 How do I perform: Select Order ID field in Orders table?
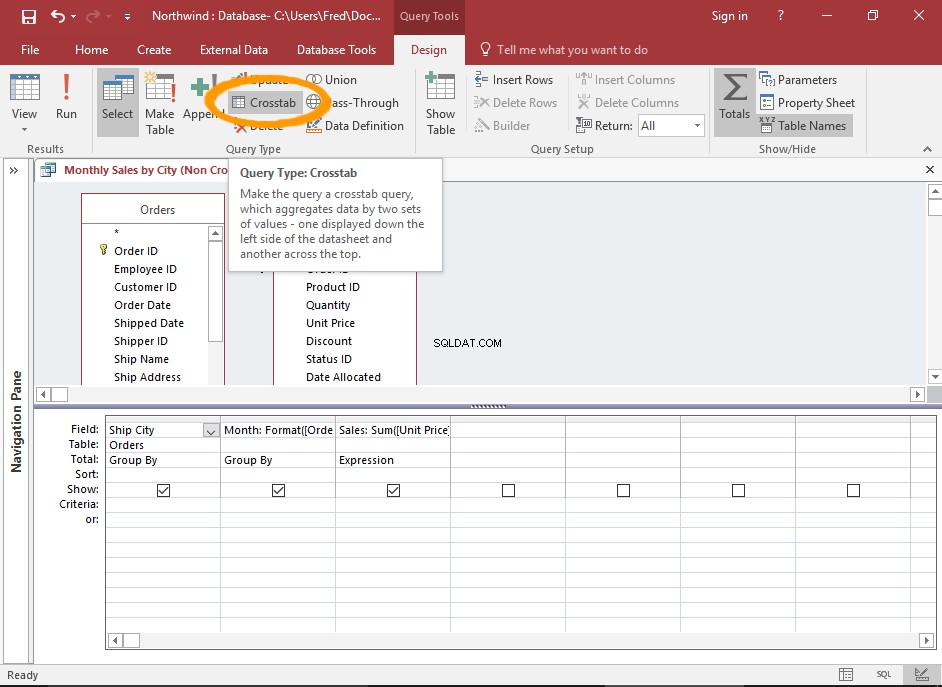(x=136, y=251)
